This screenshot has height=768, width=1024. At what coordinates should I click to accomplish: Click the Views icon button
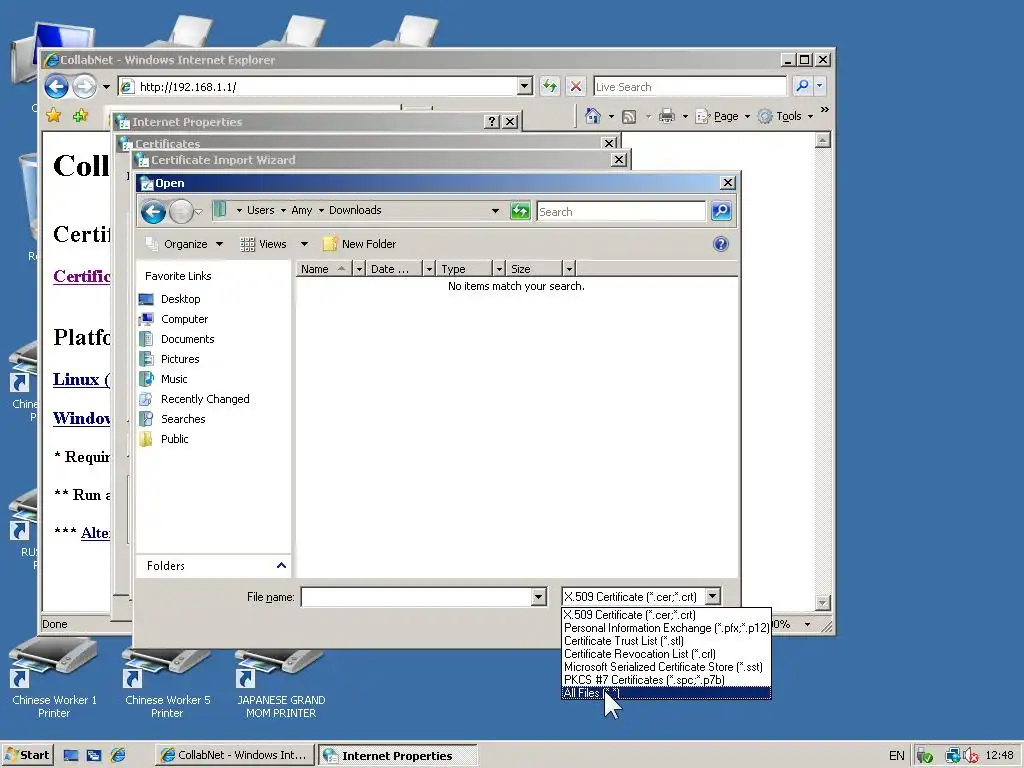coord(263,244)
